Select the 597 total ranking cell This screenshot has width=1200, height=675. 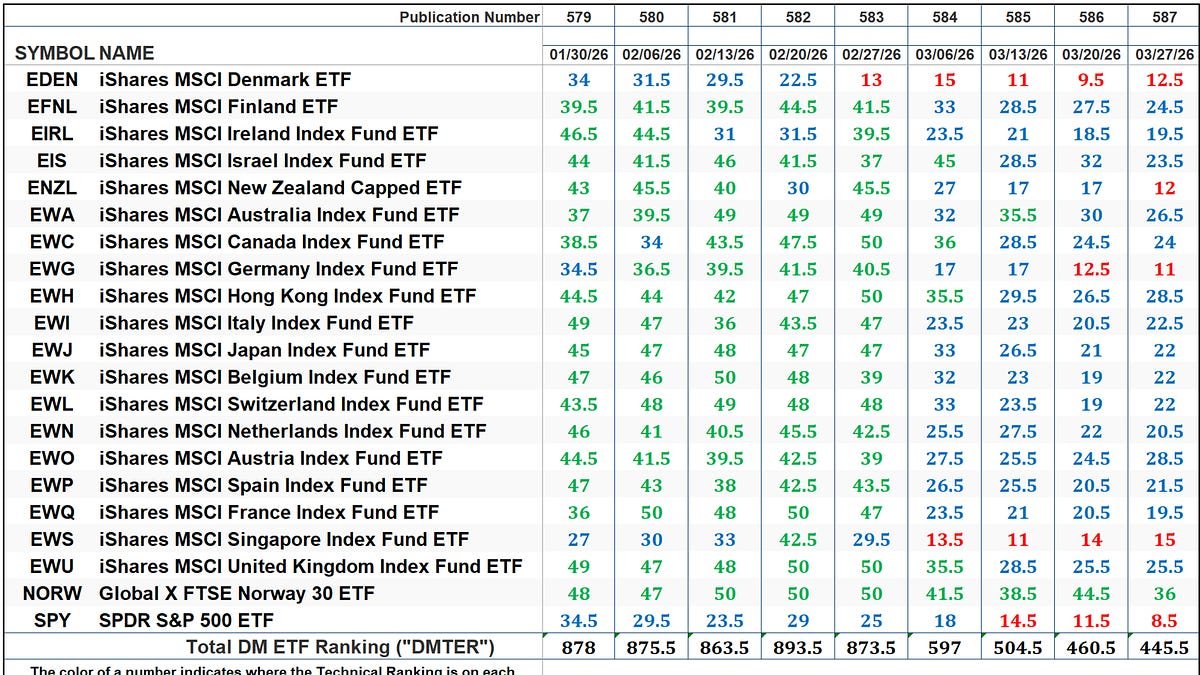(944, 647)
